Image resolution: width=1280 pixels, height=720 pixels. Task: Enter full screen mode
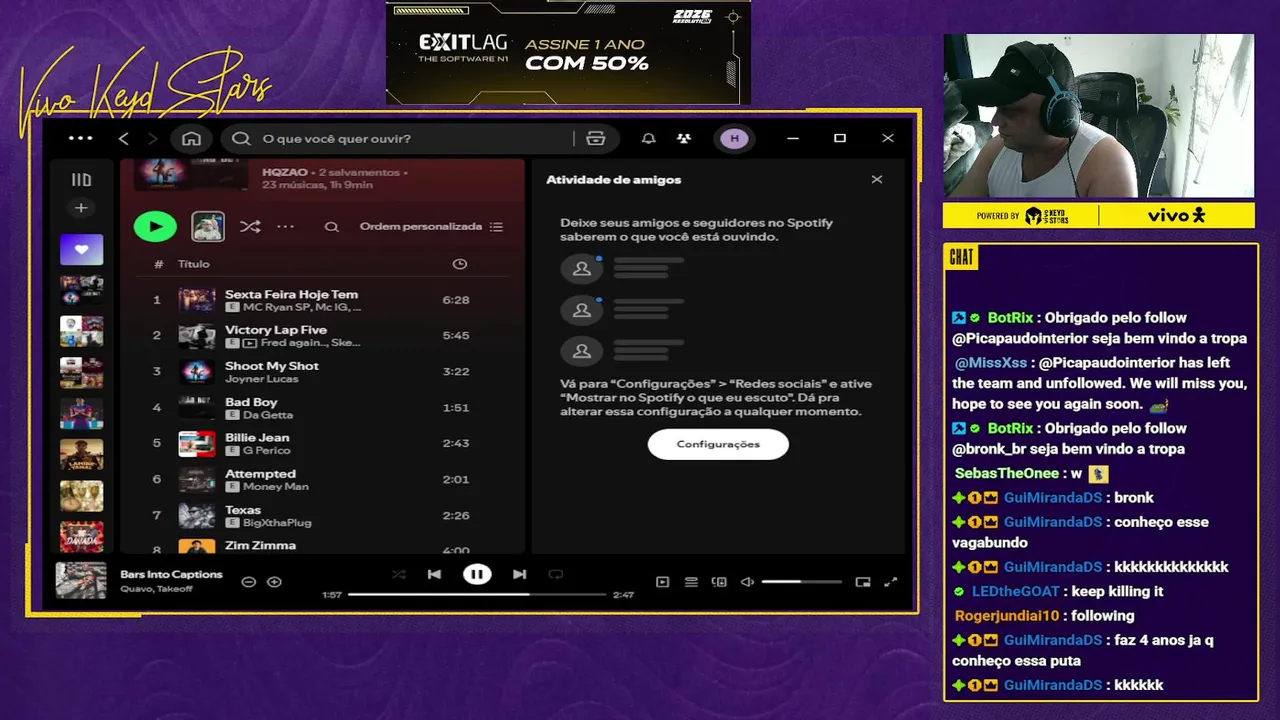890,582
